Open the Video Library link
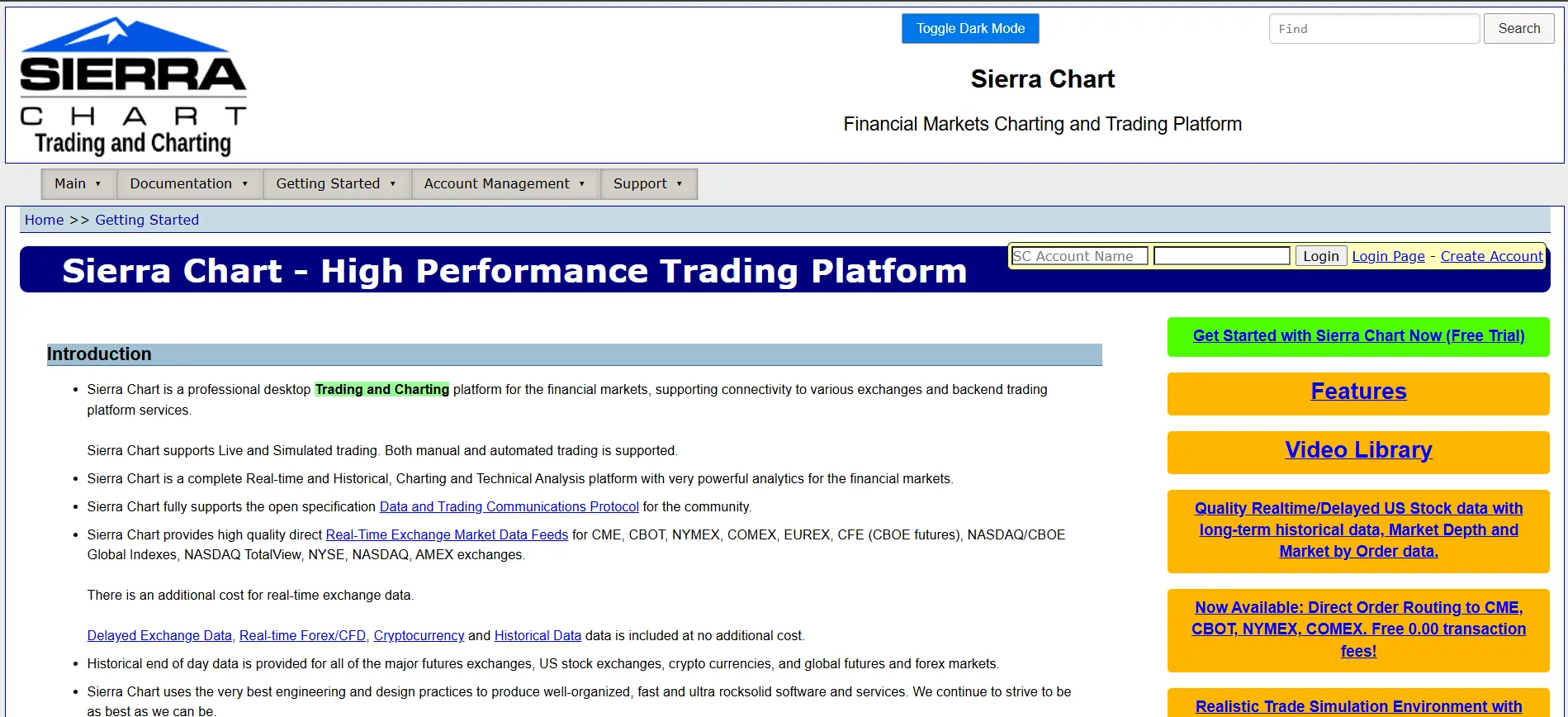The image size is (1568, 717). coord(1358,450)
